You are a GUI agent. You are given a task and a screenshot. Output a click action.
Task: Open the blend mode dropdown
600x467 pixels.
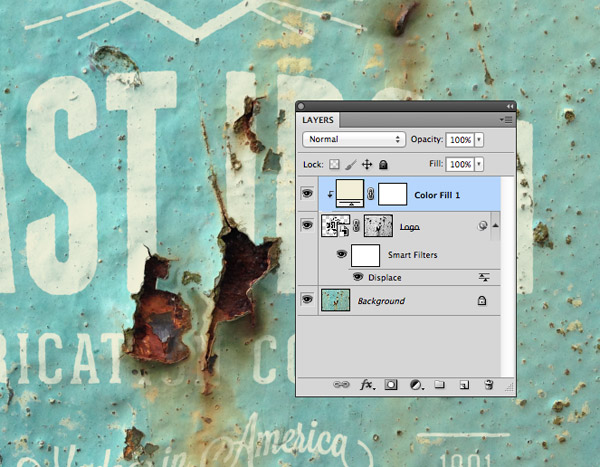coord(354,139)
